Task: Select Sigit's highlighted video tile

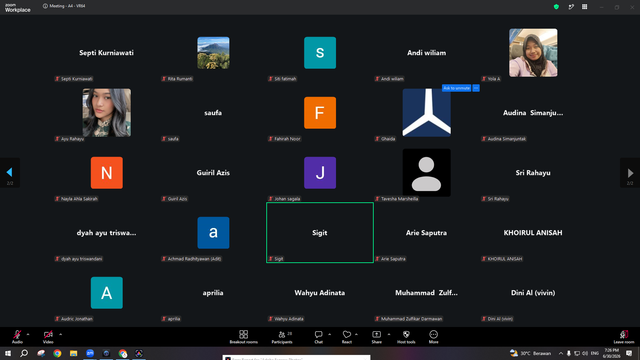Action: [x=320, y=233]
